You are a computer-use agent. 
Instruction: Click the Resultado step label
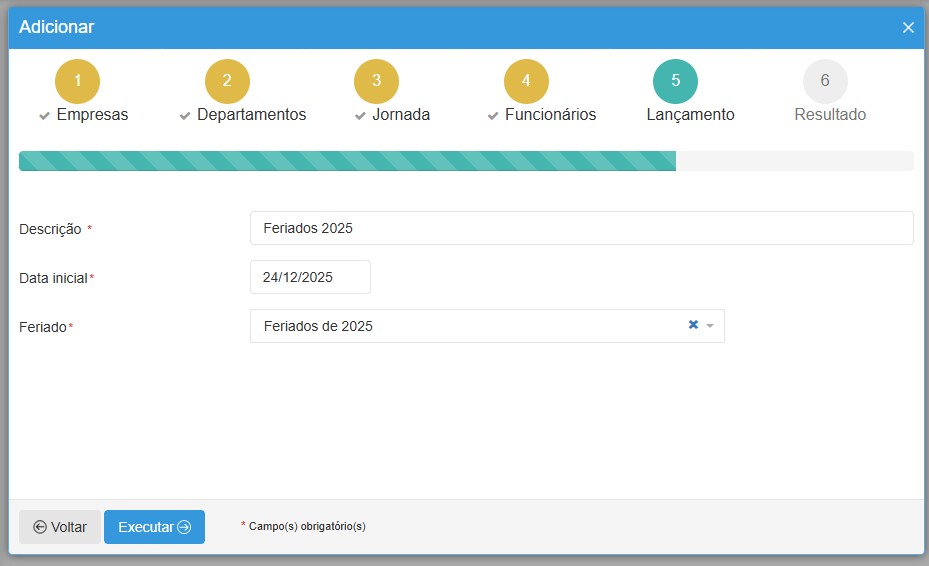pyautogui.click(x=830, y=115)
